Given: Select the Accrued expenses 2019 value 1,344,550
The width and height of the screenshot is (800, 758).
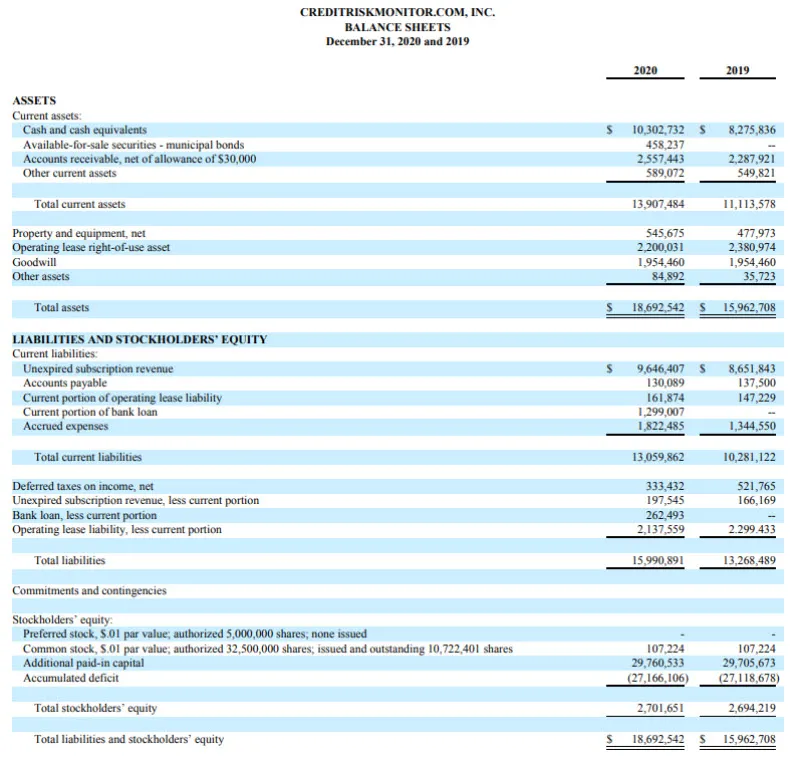Looking at the screenshot, I should [x=752, y=426].
